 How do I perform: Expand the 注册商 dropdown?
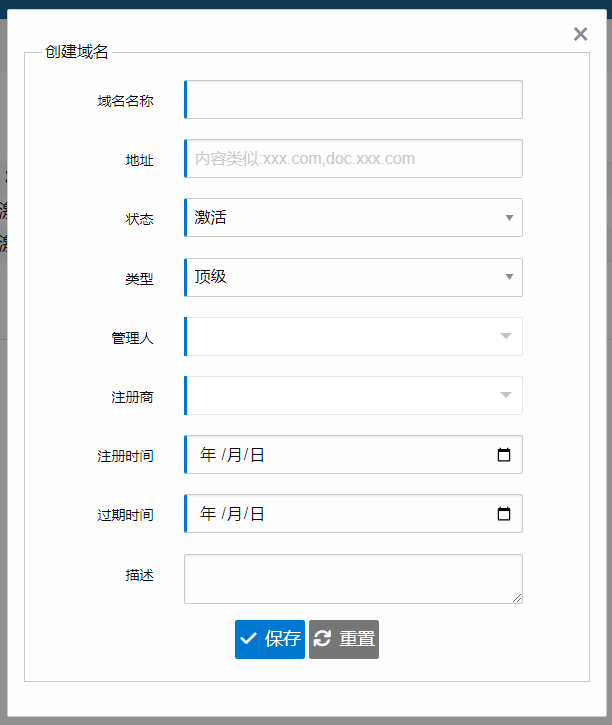354,395
